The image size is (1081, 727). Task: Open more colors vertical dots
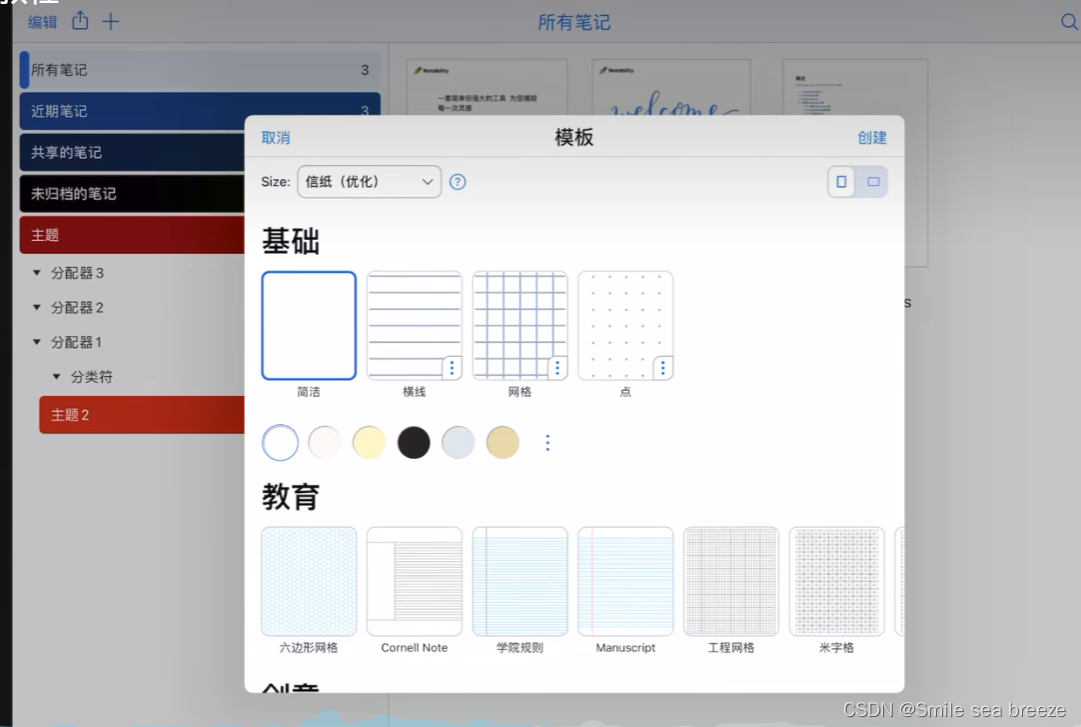(x=547, y=442)
